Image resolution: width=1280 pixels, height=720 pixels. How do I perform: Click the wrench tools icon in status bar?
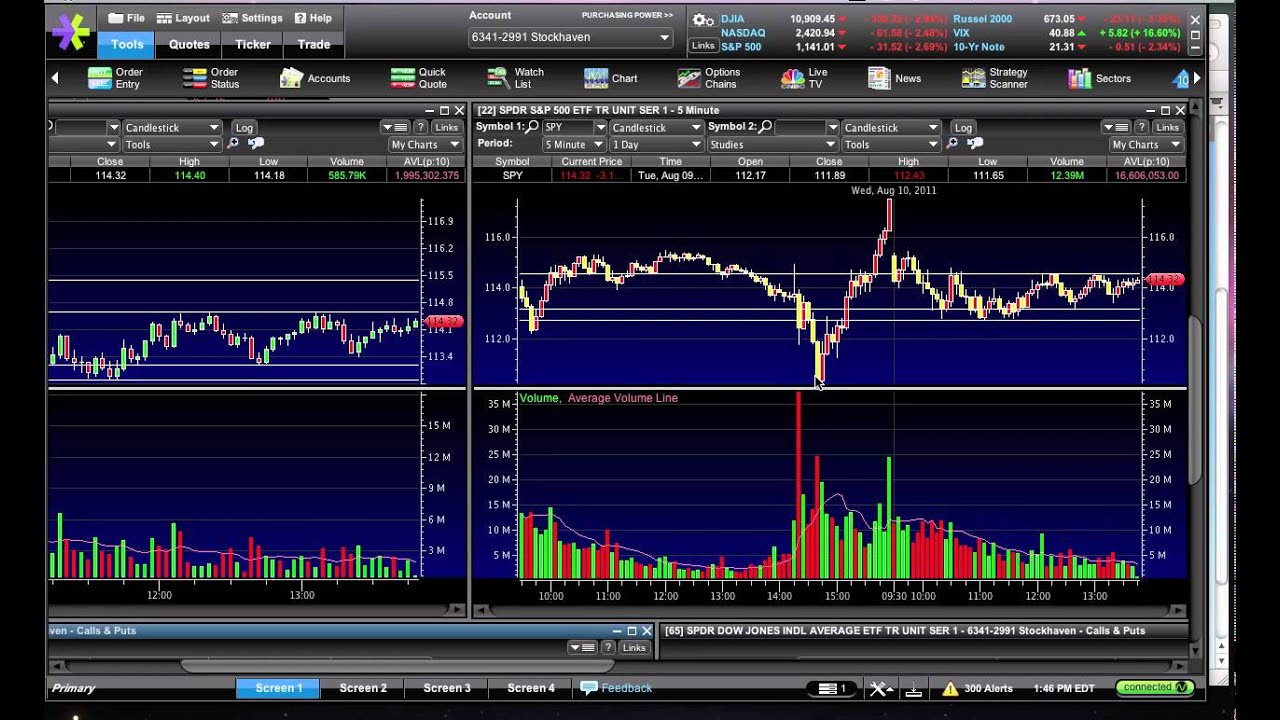click(x=879, y=688)
